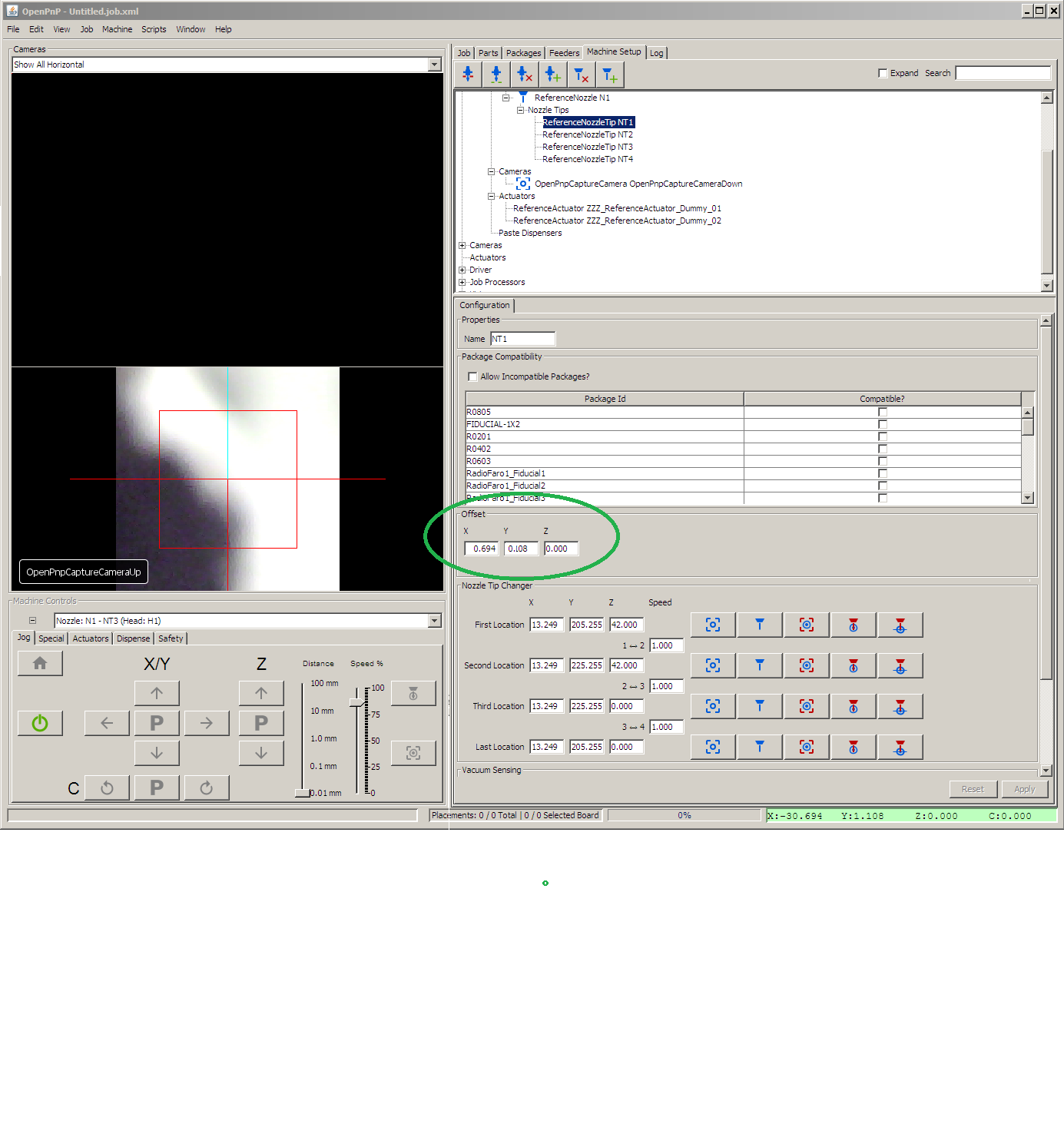Switch to the Special controls tab
The image size is (1064, 1144).
(x=51, y=638)
